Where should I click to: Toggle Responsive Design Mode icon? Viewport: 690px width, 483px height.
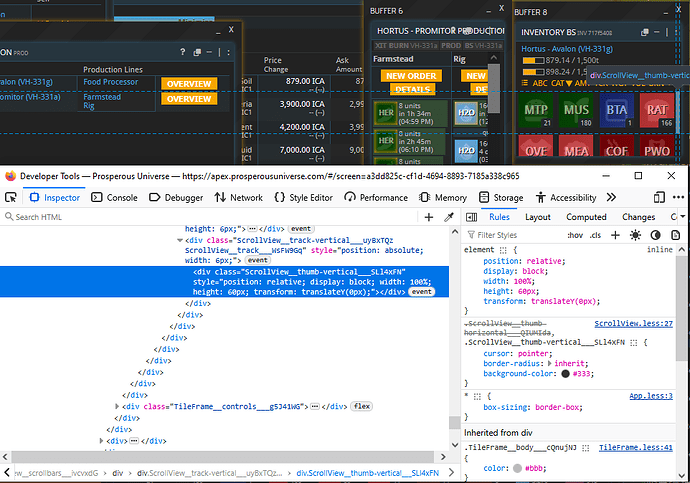(659, 198)
